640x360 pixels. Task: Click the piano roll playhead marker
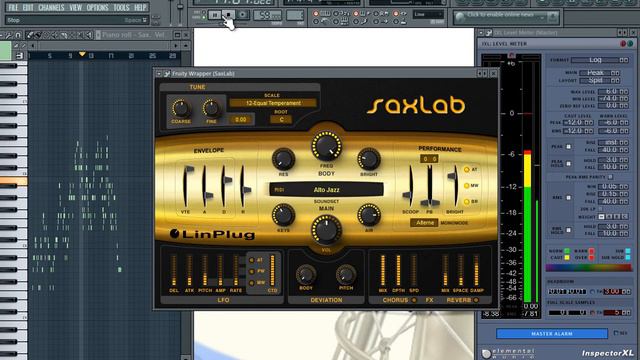click(82, 54)
